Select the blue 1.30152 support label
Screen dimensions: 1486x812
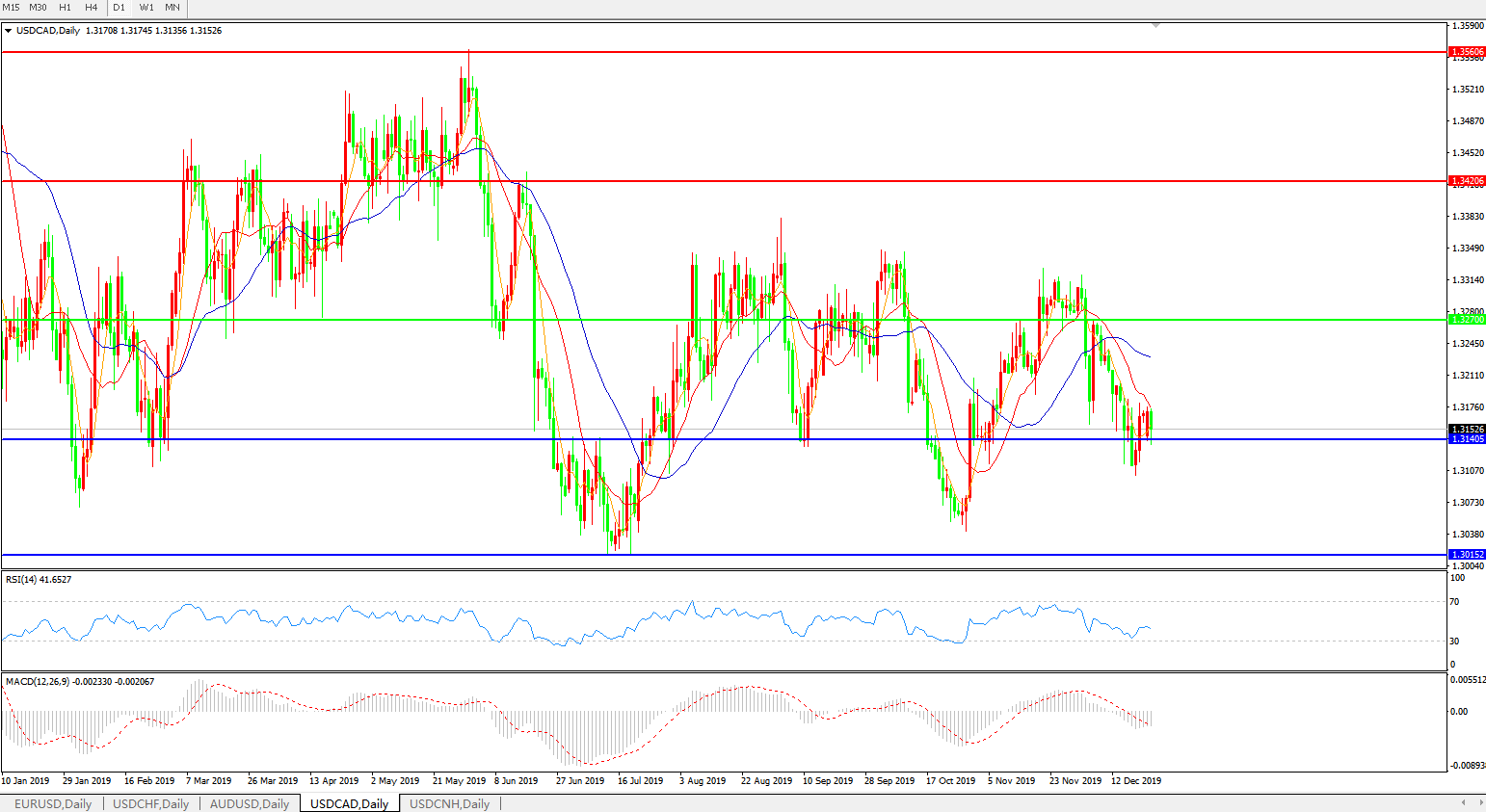click(1468, 555)
